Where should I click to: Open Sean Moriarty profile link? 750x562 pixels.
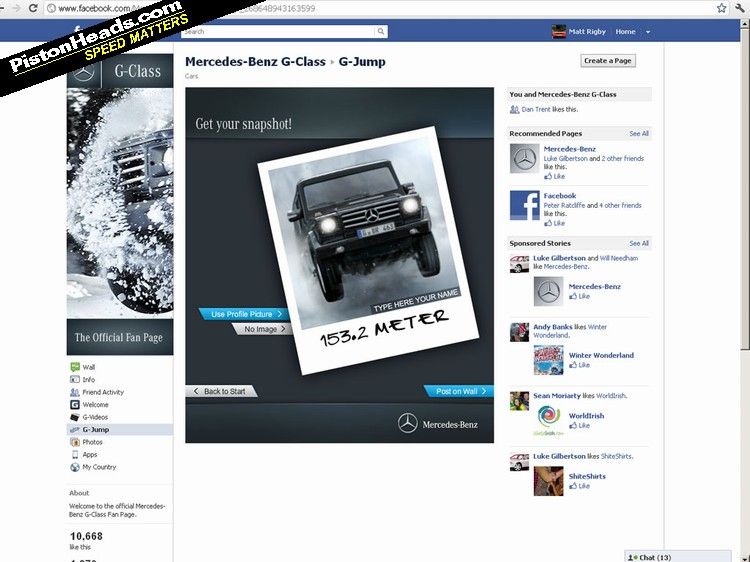tap(557, 396)
